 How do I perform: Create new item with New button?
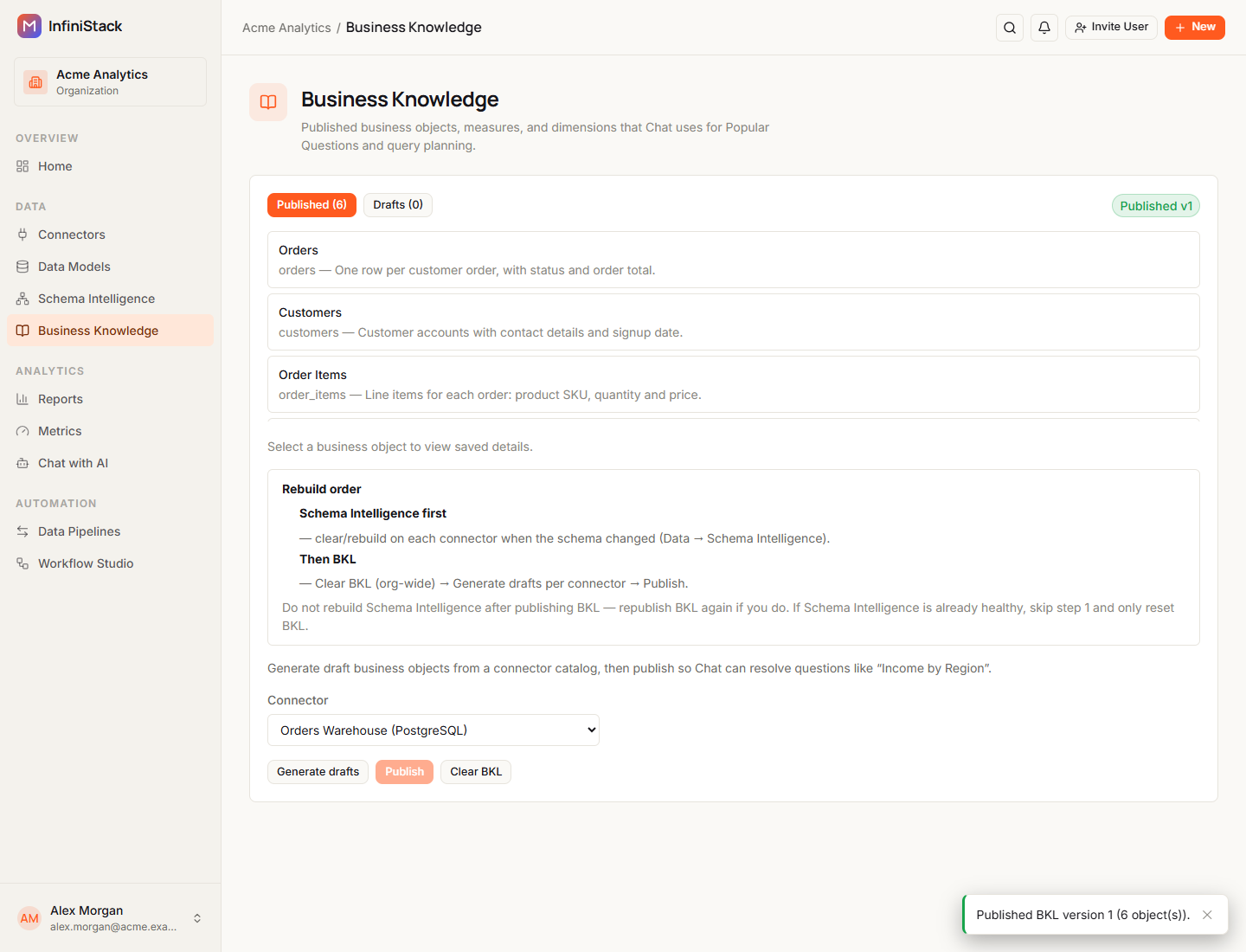coord(1195,28)
